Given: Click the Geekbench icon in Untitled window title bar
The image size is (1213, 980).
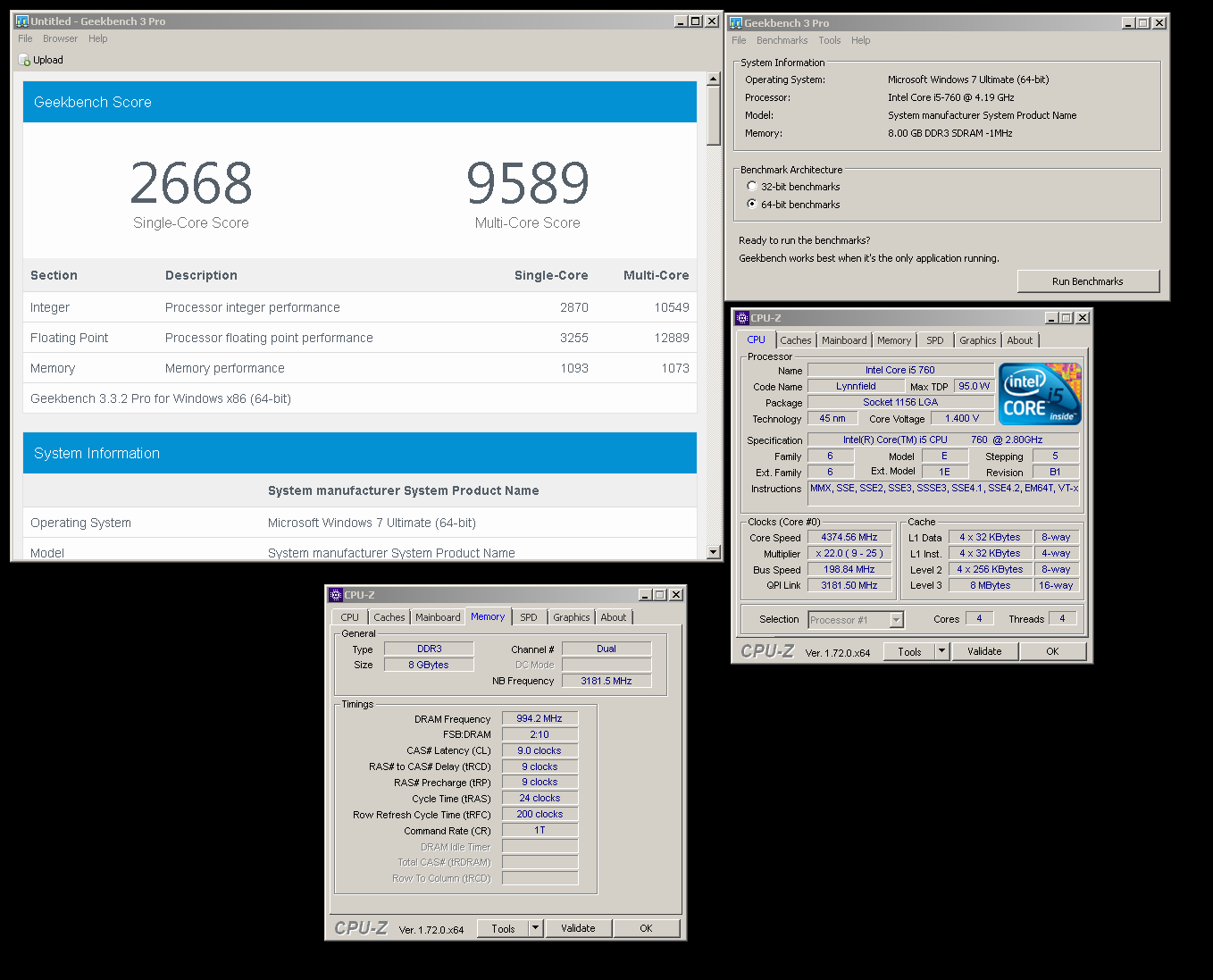Looking at the screenshot, I should point(22,21).
